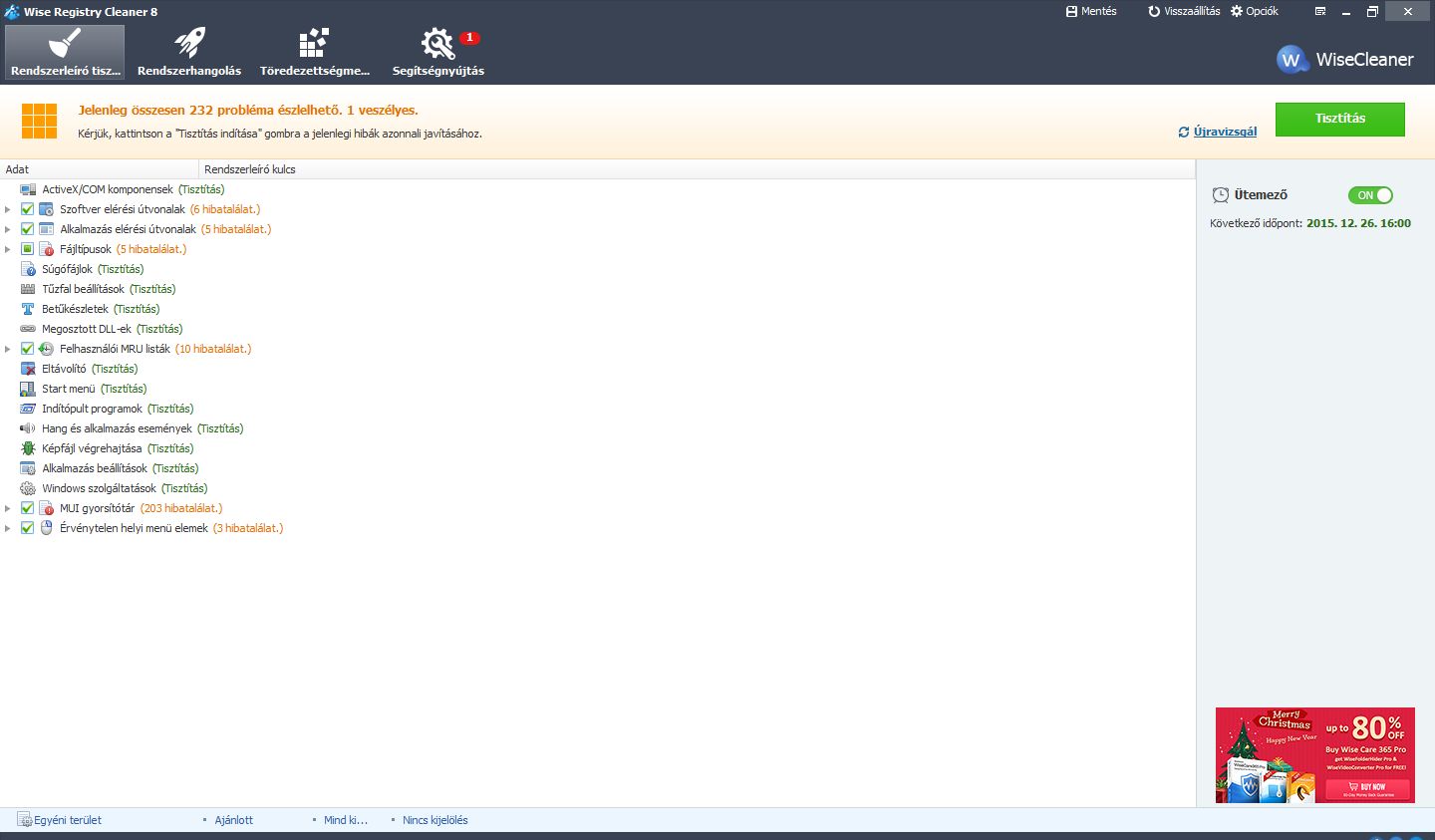Uncheck the MUI gyorsítótár checkbox

click(28, 508)
